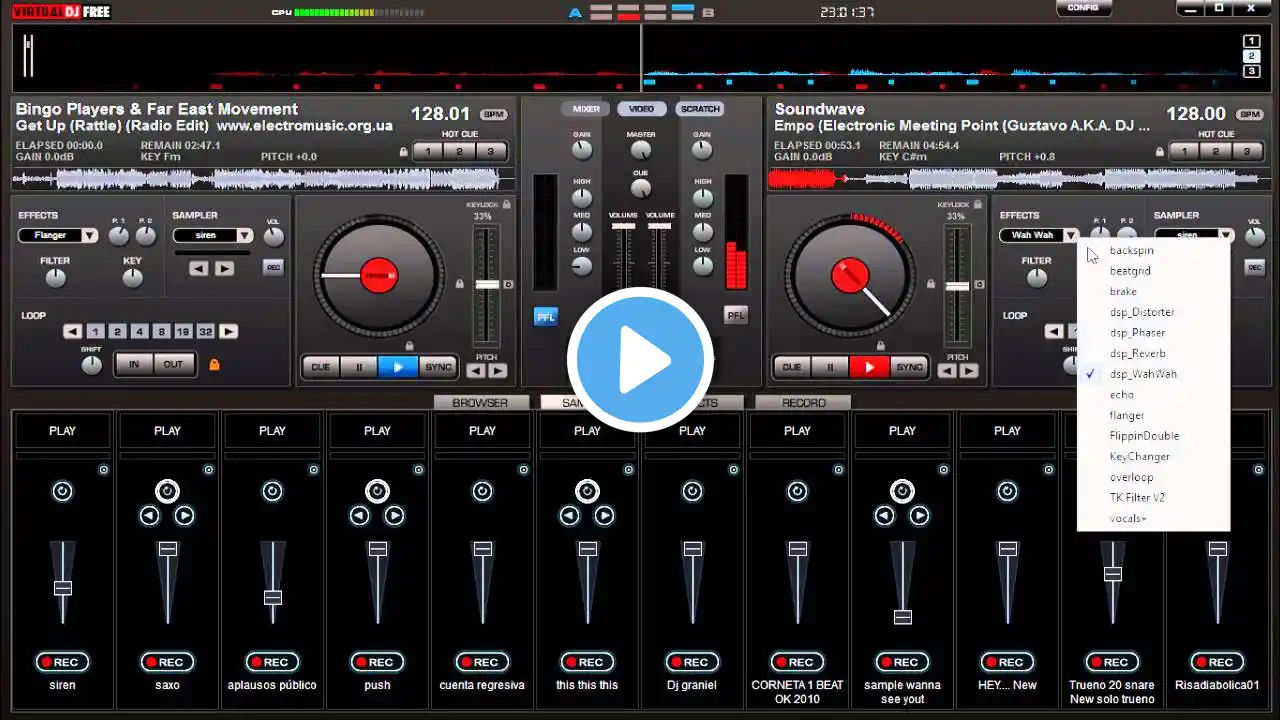Click left deck sampler next arrow
The image size is (1280, 720).
[224, 268]
